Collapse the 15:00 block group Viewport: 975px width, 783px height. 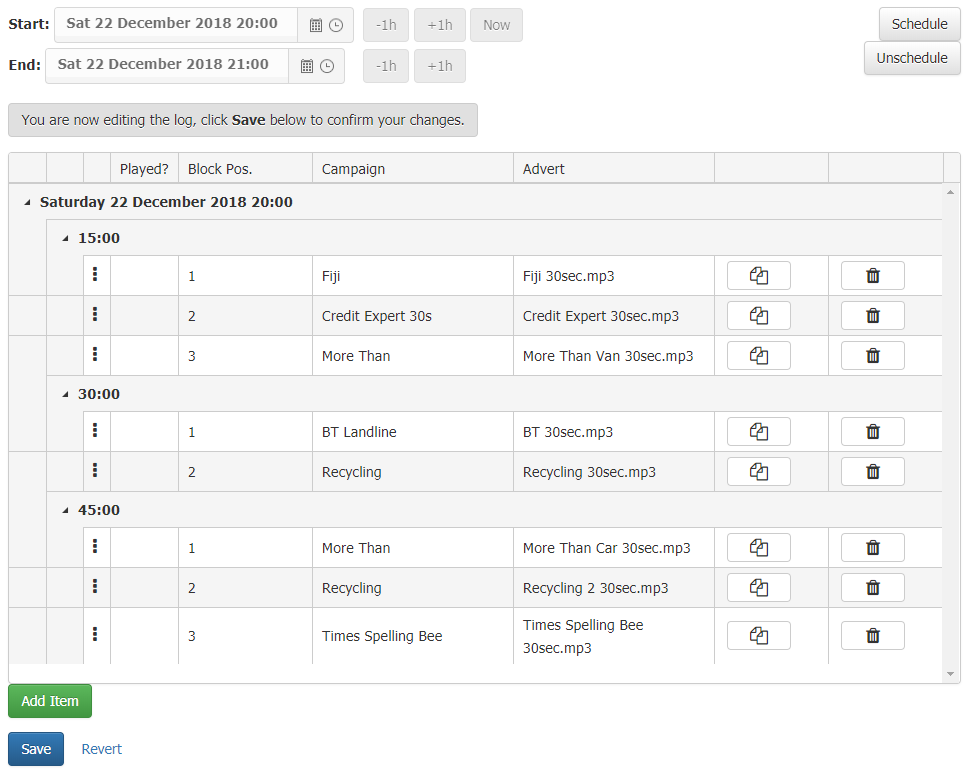pos(65,239)
